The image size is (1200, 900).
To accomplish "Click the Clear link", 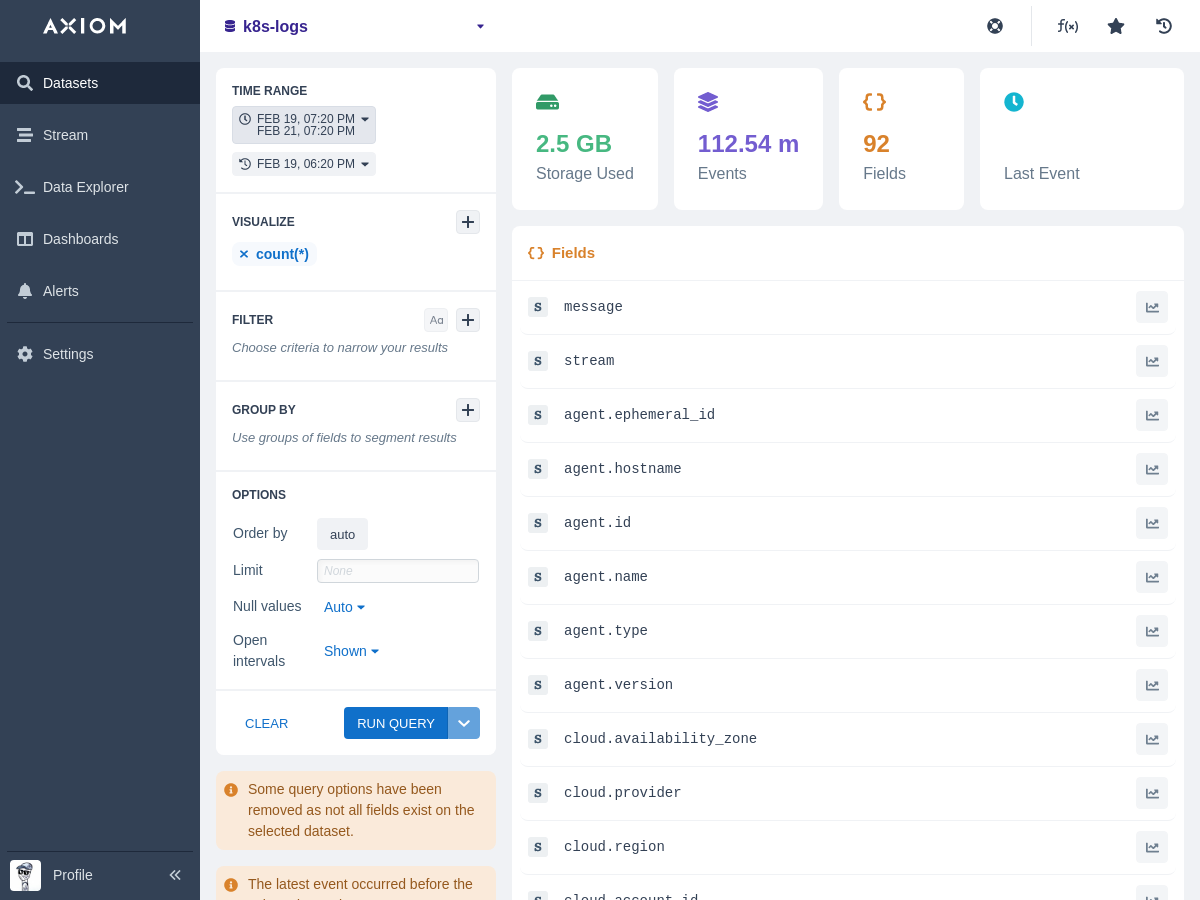I will pyautogui.click(x=266, y=723).
